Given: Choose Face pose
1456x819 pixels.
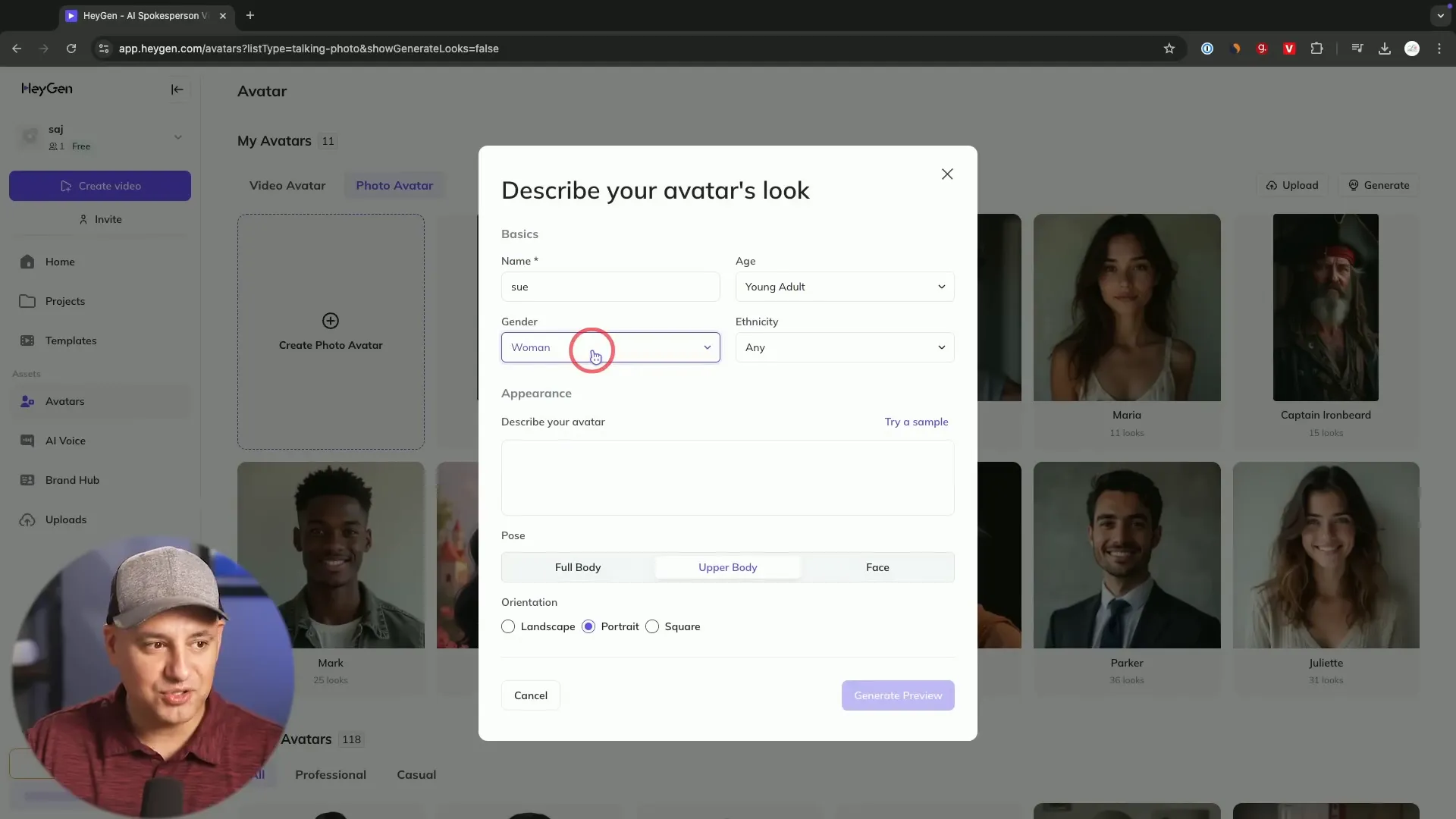Looking at the screenshot, I should click(x=877, y=567).
